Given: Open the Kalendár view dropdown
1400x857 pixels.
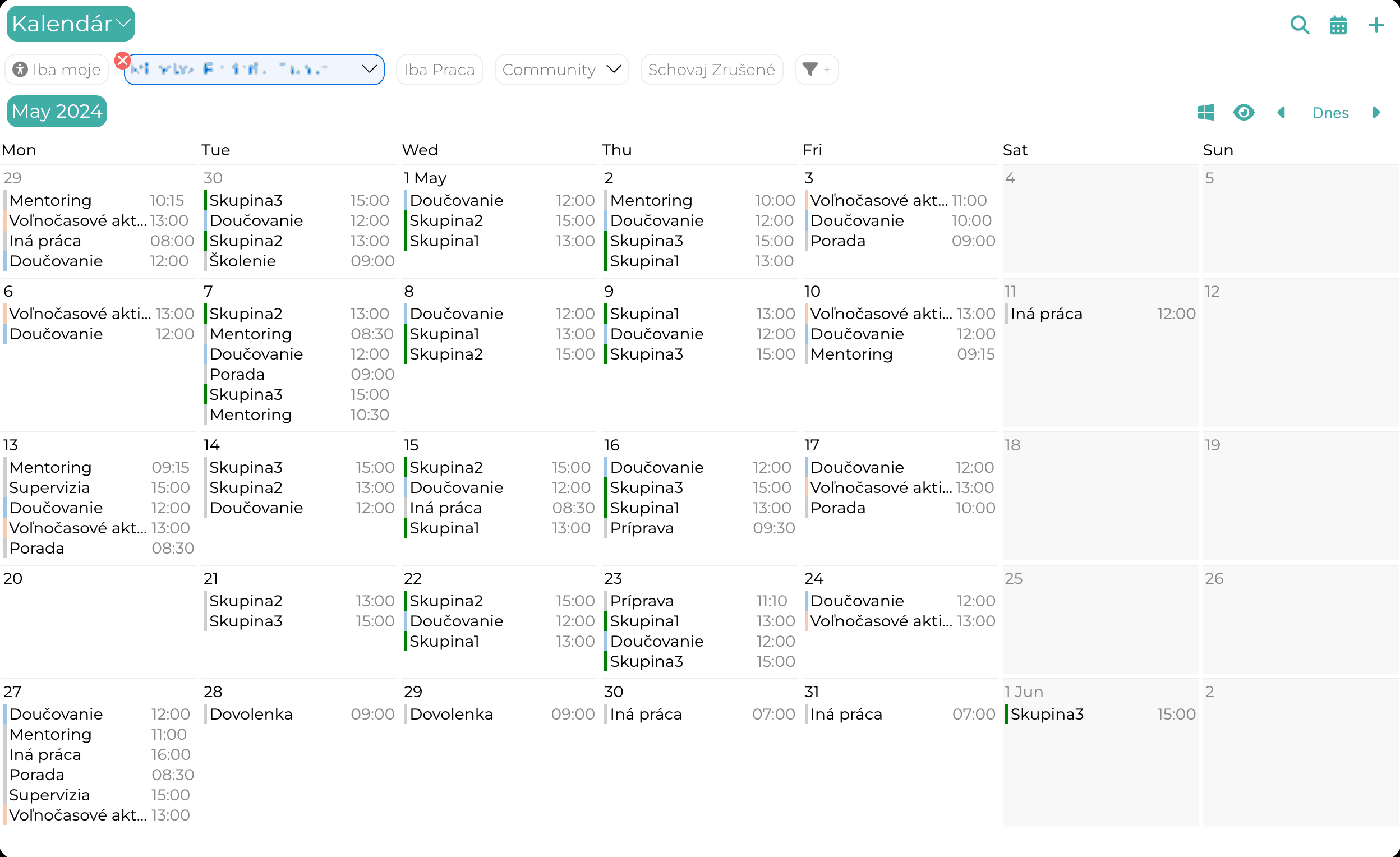Looking at the screenshot, I should point(71,24).
